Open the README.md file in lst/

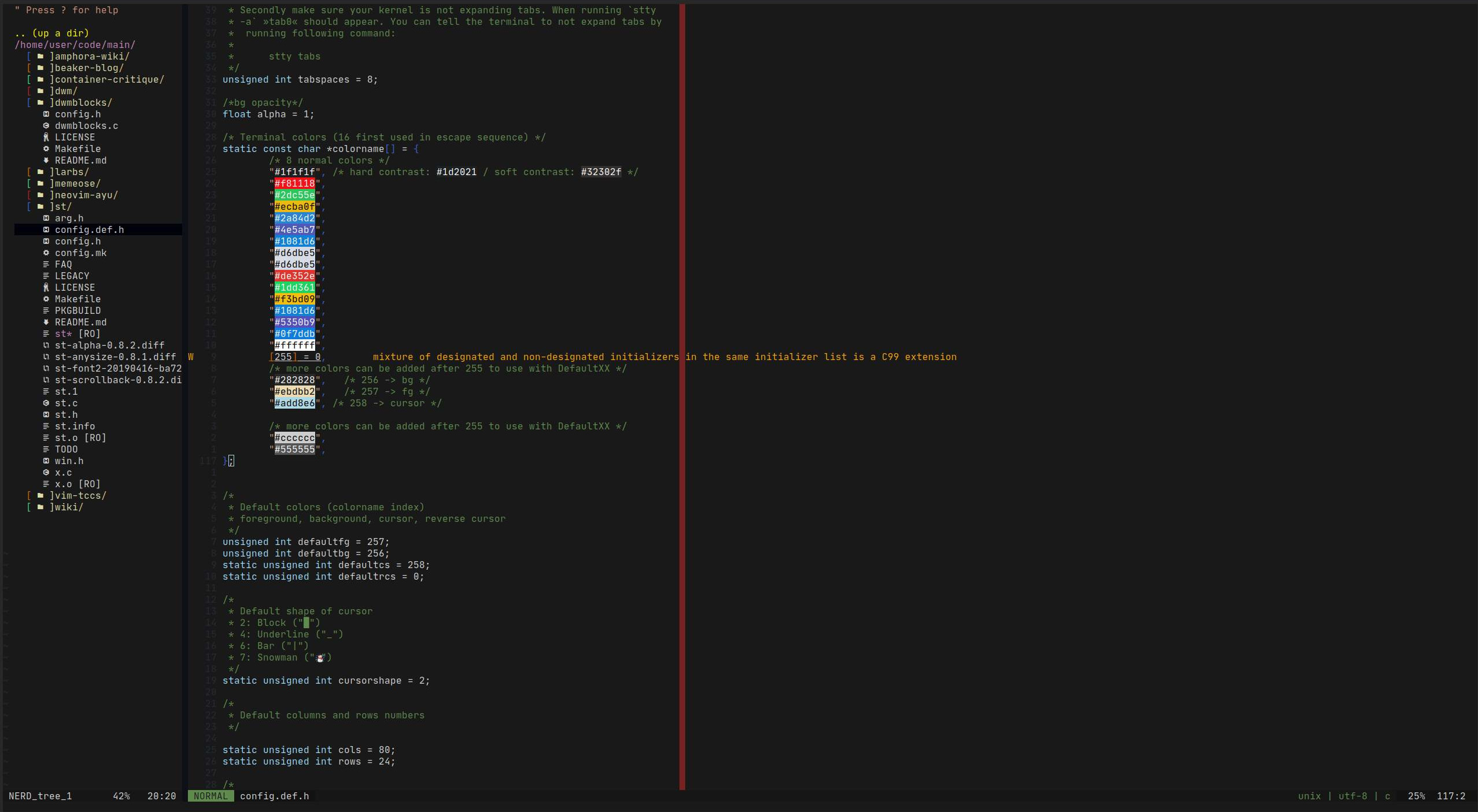click(81, 322)
